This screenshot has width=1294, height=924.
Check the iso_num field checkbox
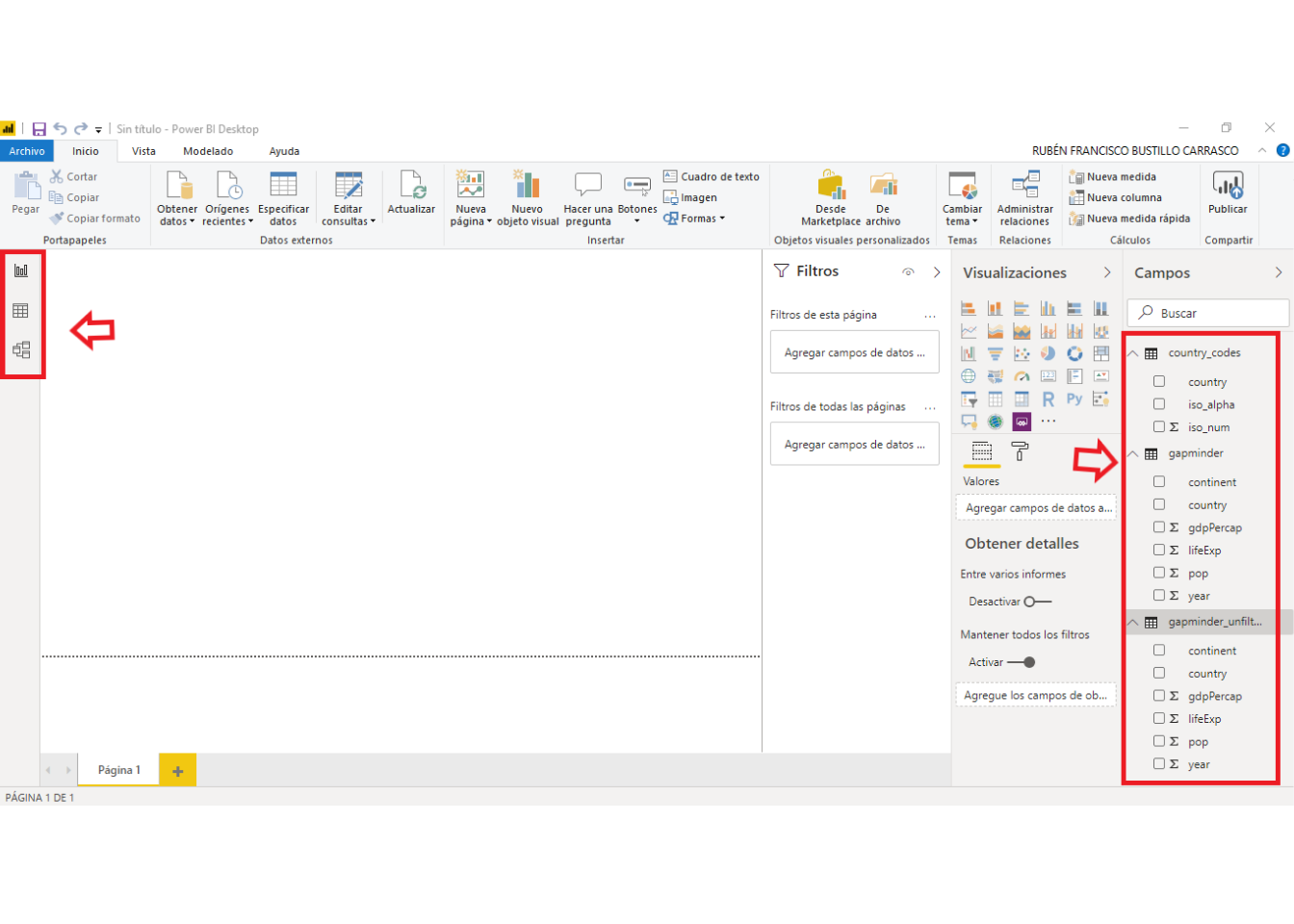[1159, 426]
